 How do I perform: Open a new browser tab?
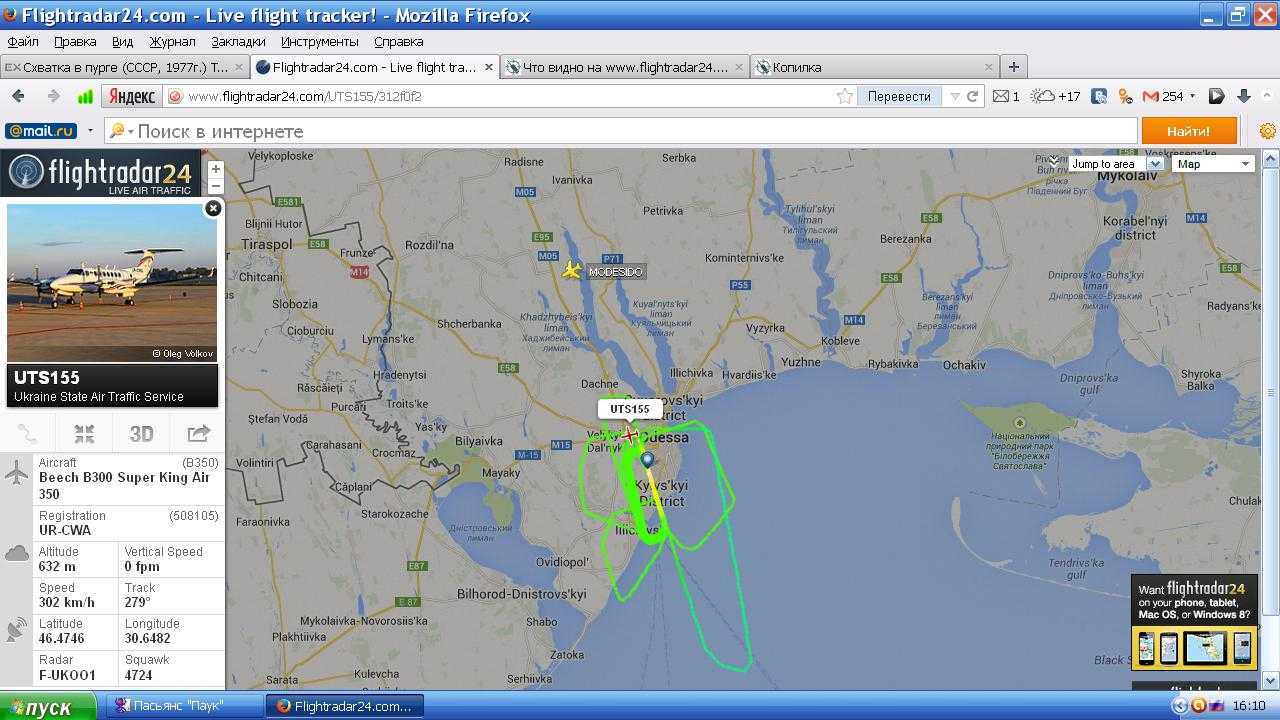(x=1014, y=67)
